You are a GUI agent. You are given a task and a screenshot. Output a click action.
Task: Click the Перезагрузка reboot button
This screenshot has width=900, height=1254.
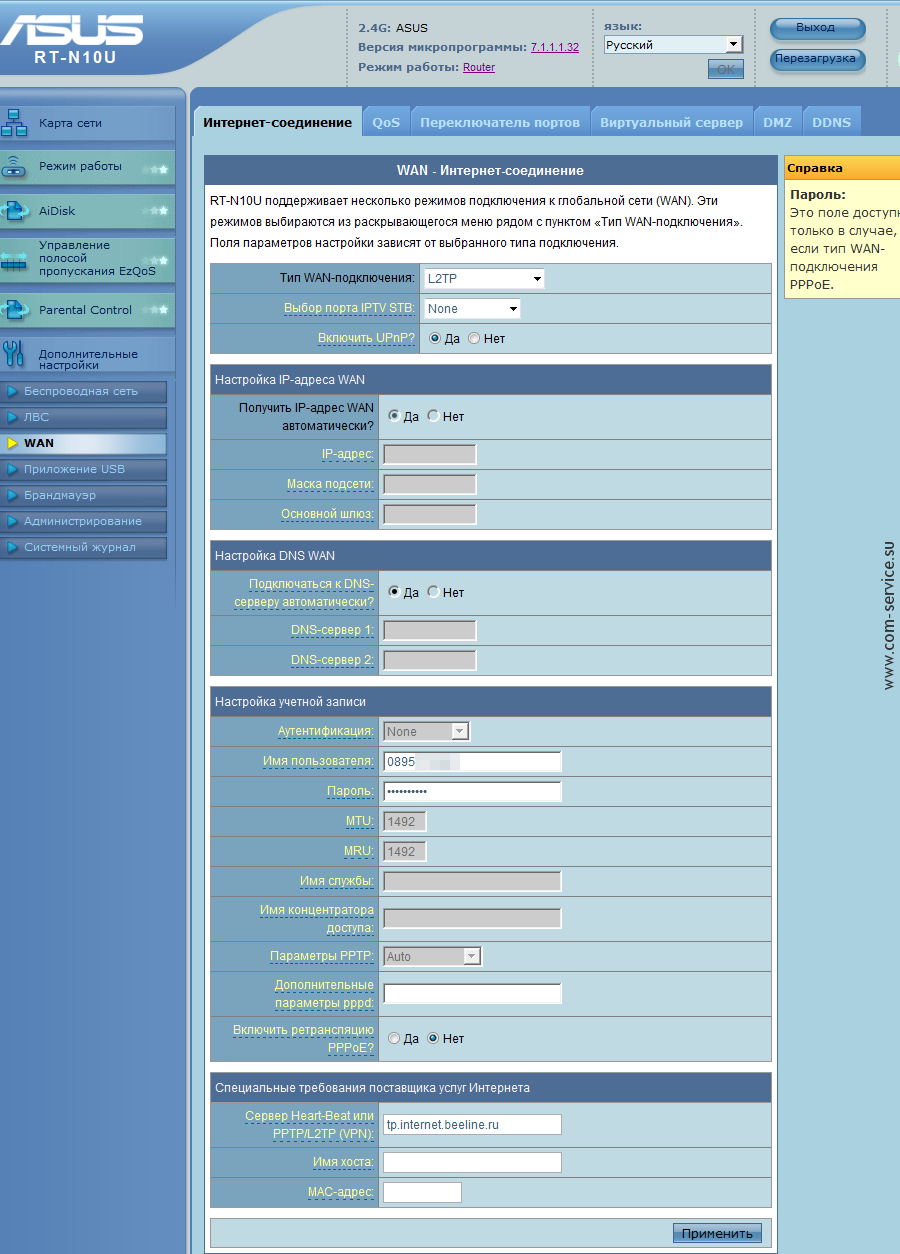[x=817, y=59]
